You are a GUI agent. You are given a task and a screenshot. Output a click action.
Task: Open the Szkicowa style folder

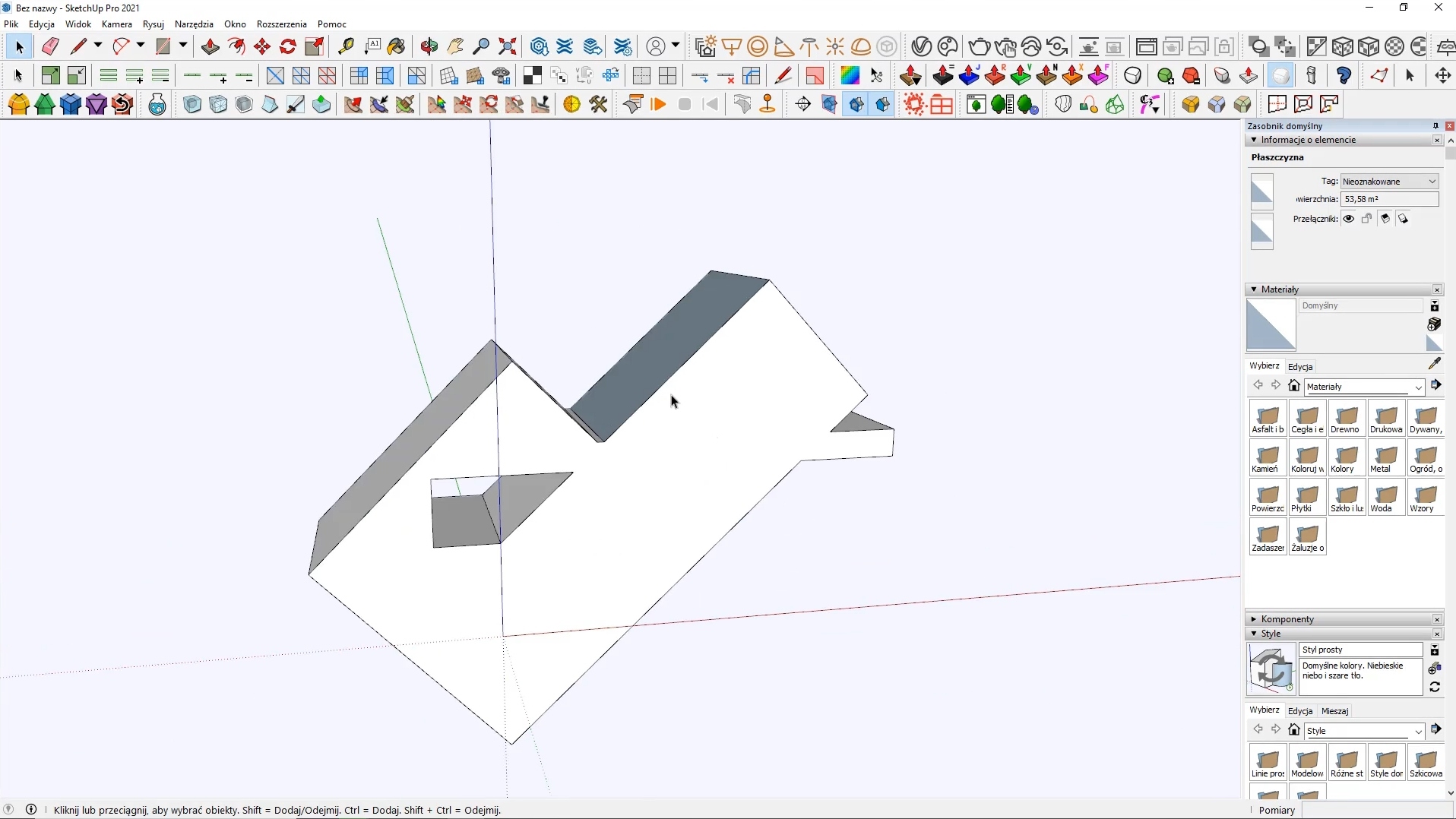click(1426, 764)
